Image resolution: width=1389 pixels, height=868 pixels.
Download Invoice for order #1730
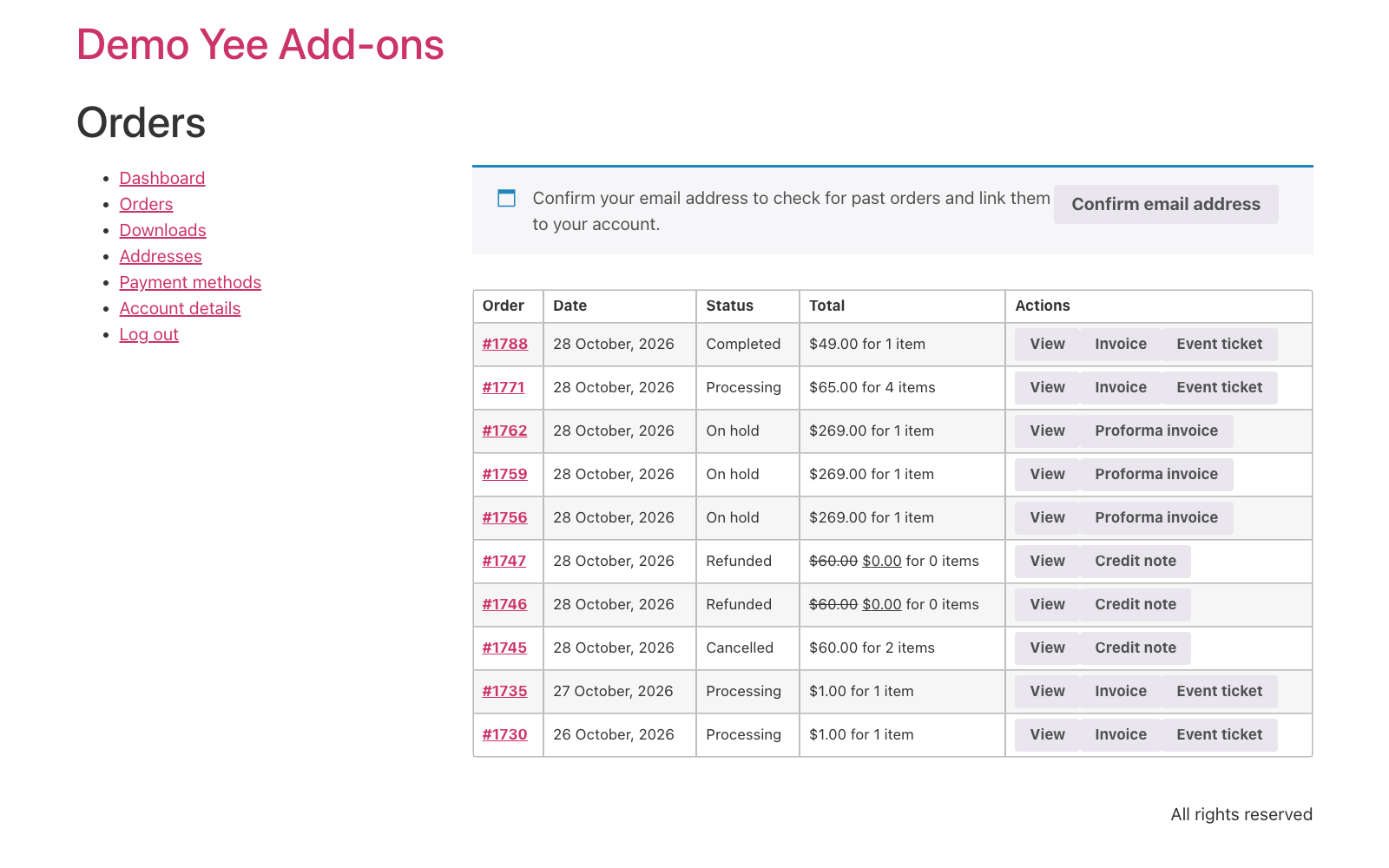point(1121,734)
